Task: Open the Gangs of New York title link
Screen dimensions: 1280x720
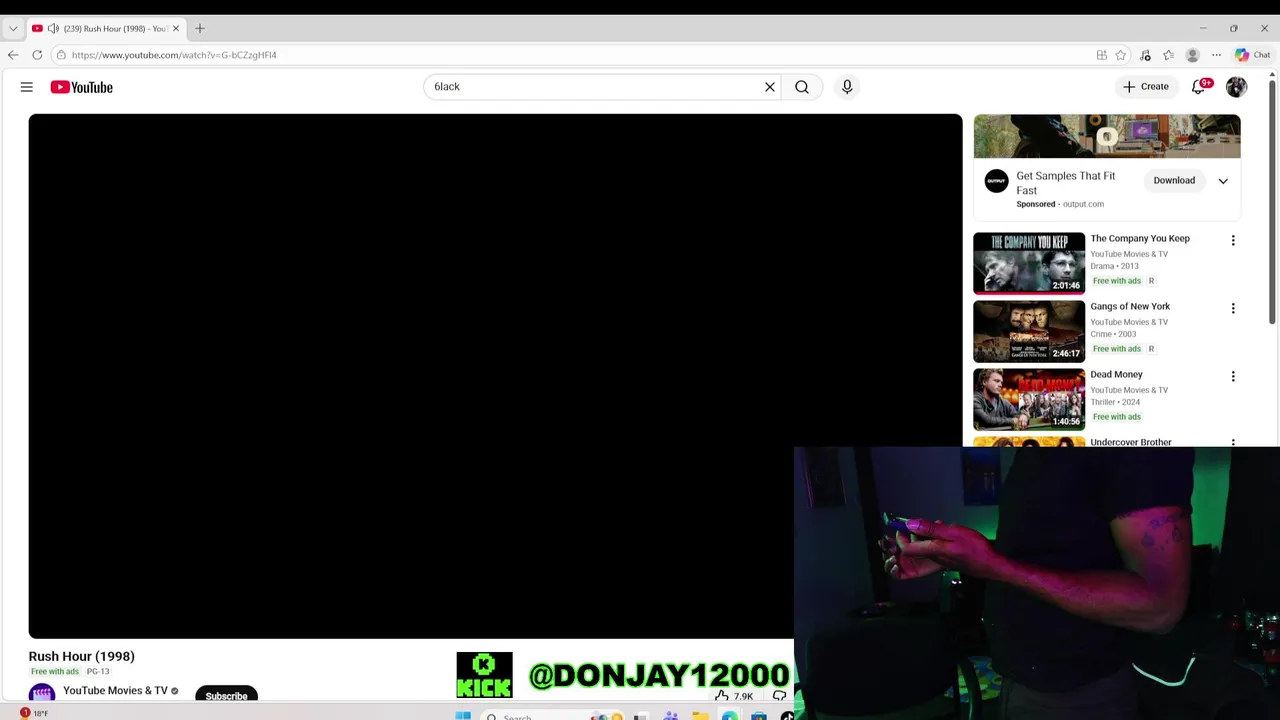Action: pos(1130,306)
